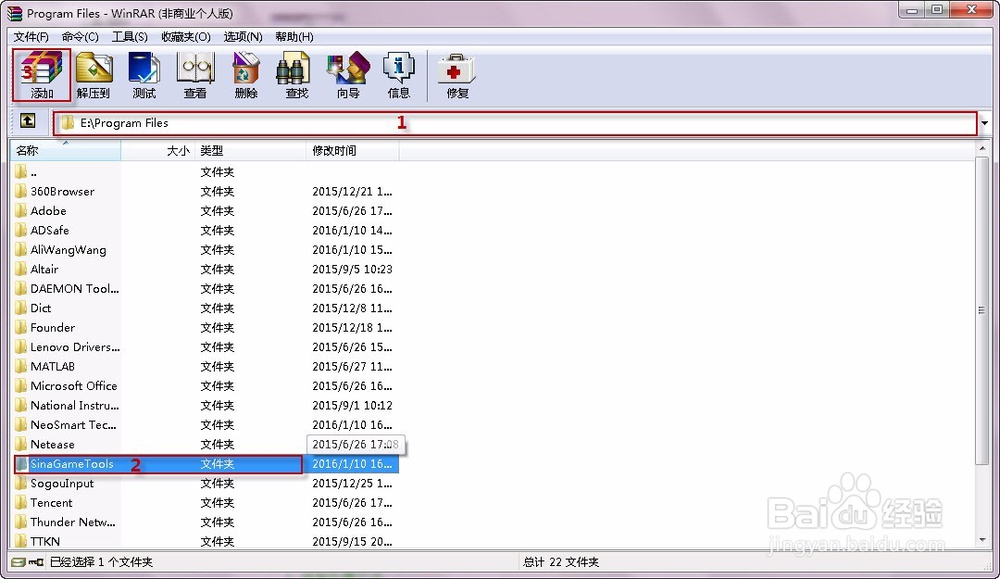Expand the address bar path dropdown

coord(985,122)
